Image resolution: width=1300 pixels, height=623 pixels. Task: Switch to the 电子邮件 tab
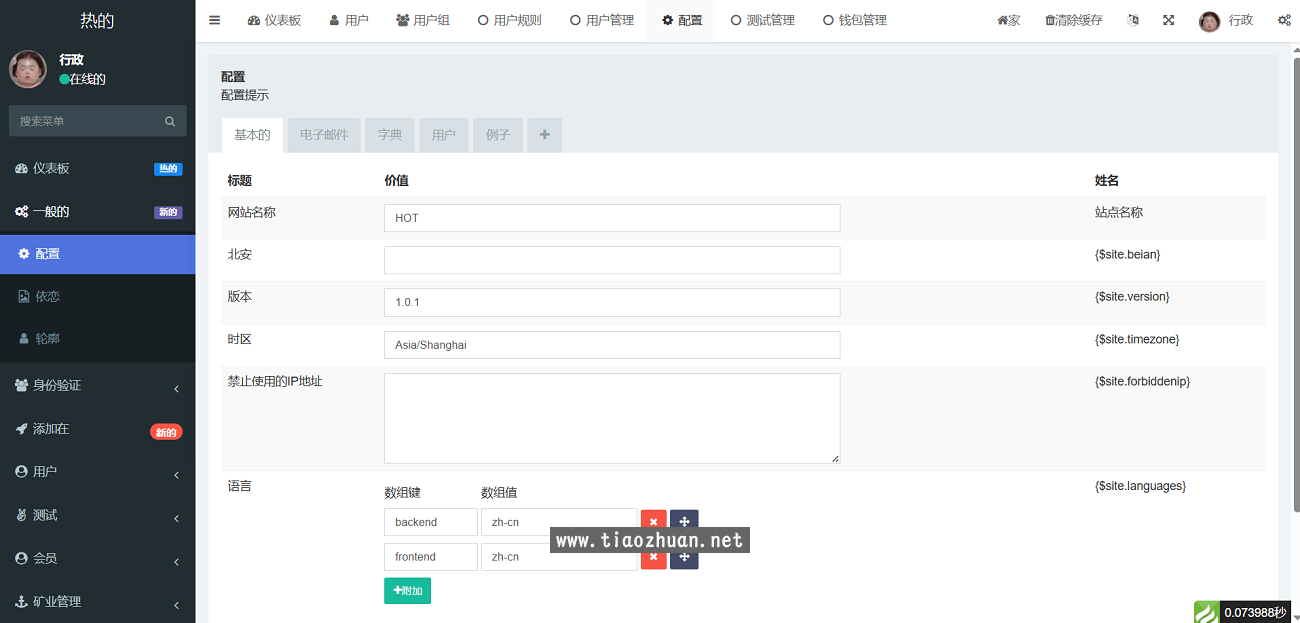(324, 135)
